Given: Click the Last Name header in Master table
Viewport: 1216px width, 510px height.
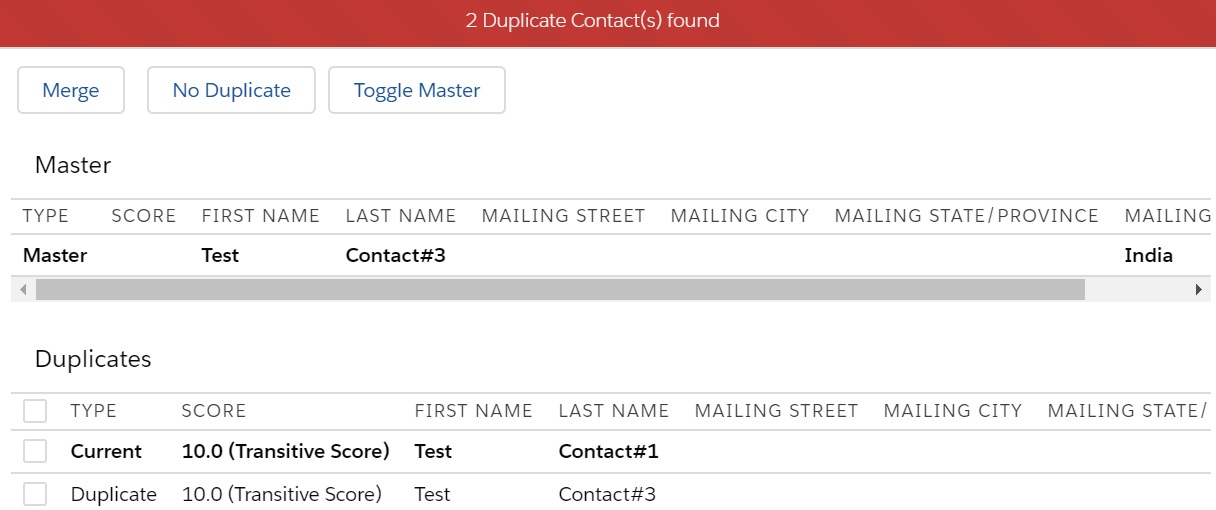Looking at the screenshot, I should click(400, 216).
